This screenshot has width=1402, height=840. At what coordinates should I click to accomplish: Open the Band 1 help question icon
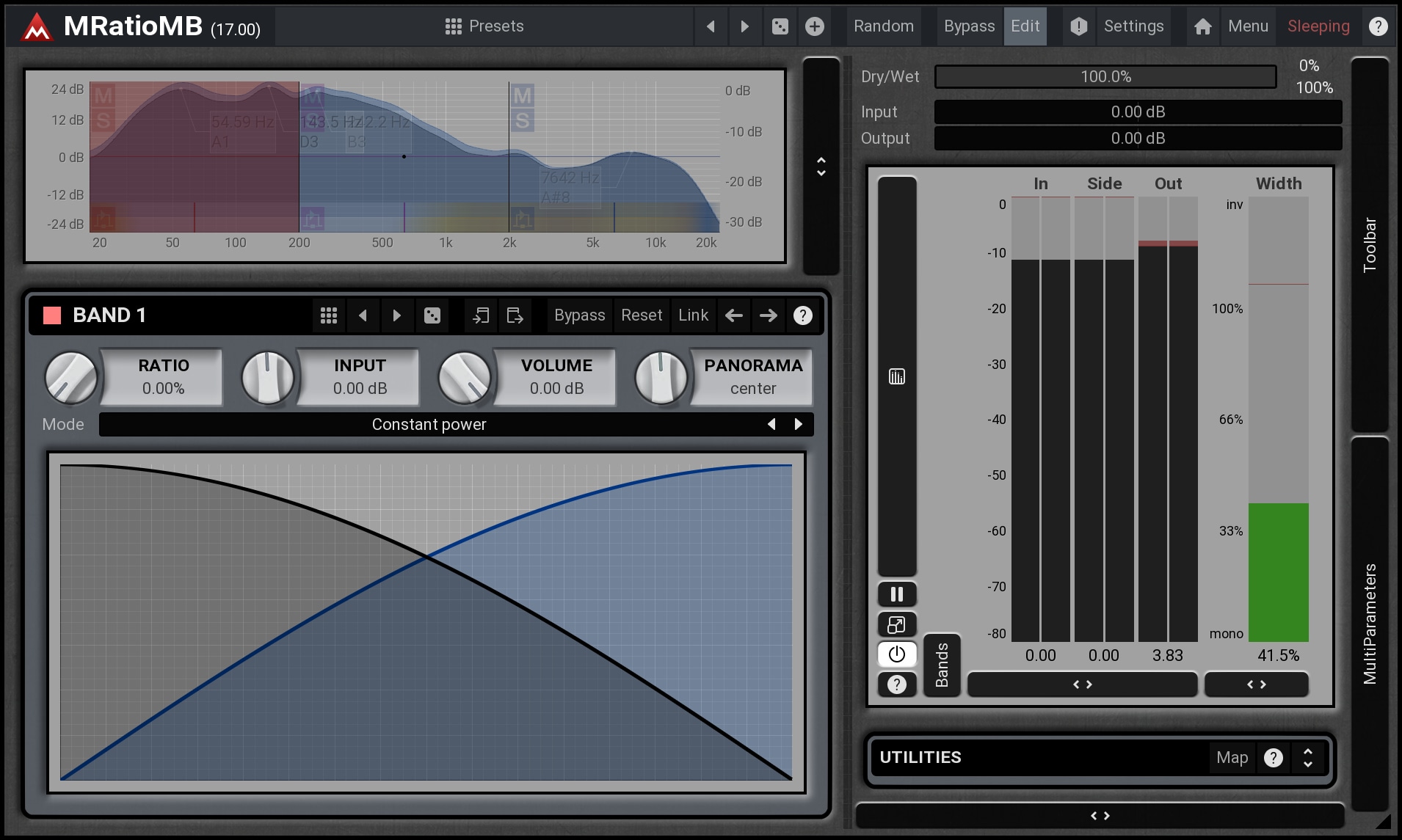point(802,315)
